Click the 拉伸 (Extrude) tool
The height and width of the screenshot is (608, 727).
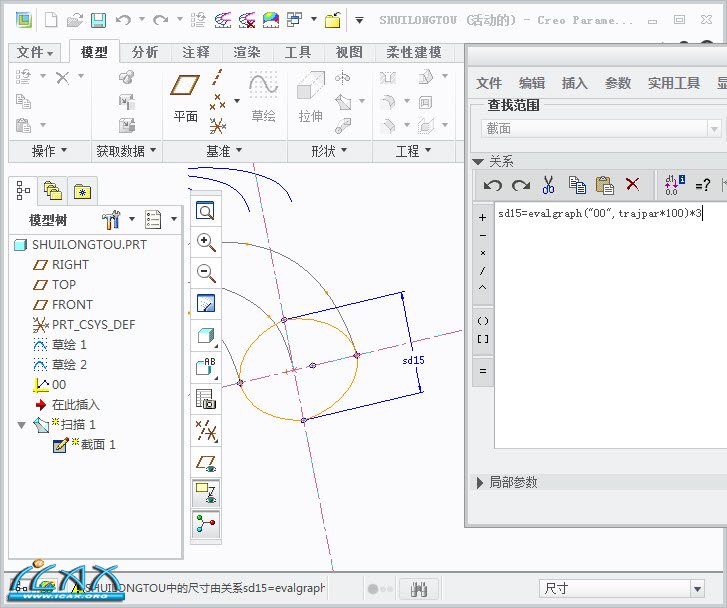tap(311, 98)
